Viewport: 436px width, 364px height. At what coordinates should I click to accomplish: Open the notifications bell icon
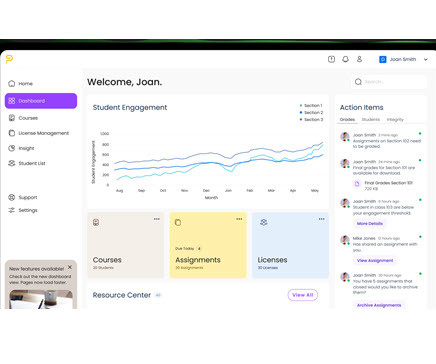point(345,59)
